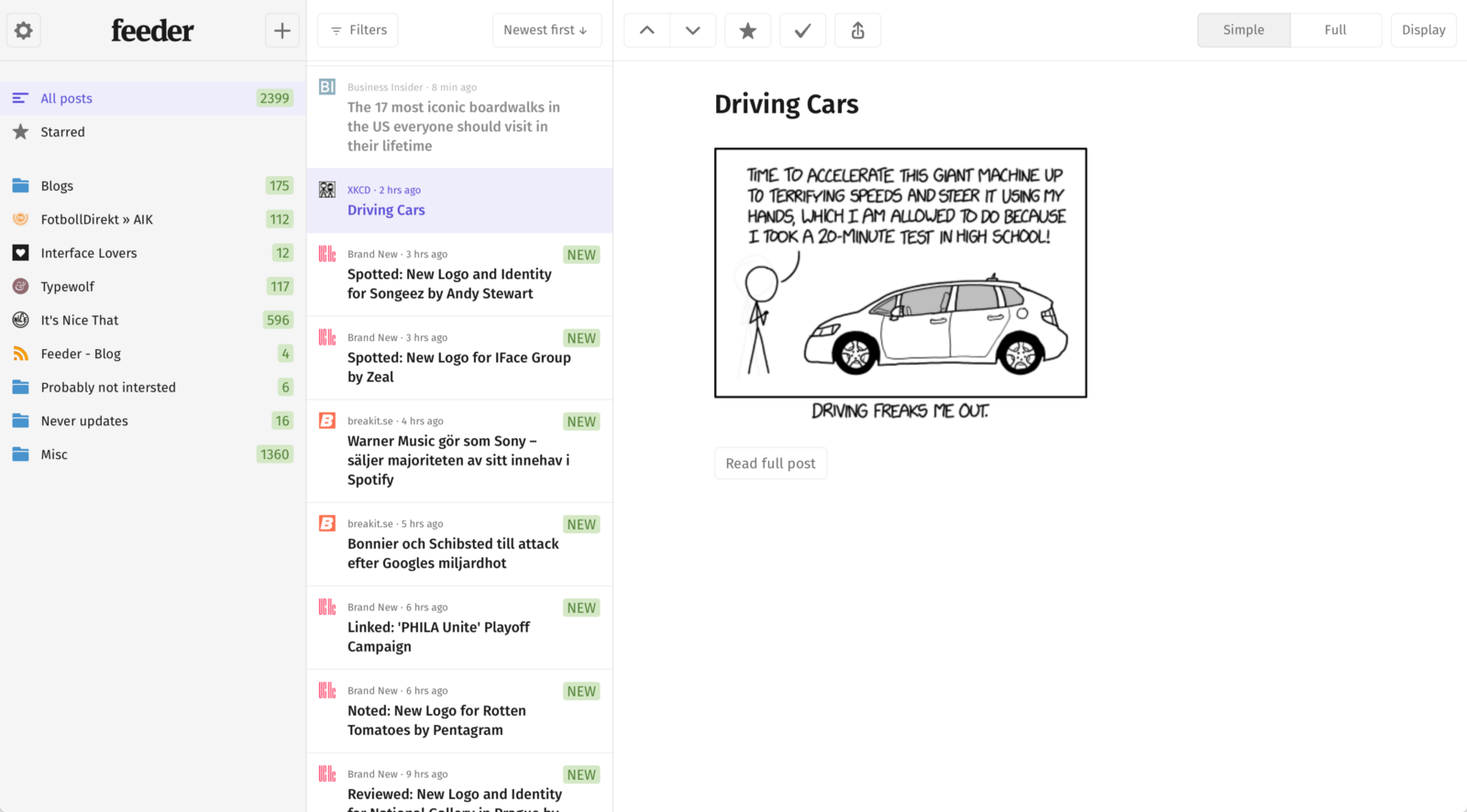1467x812 pixels.
Task: Select Starred in sidebar
Action: 153,132
